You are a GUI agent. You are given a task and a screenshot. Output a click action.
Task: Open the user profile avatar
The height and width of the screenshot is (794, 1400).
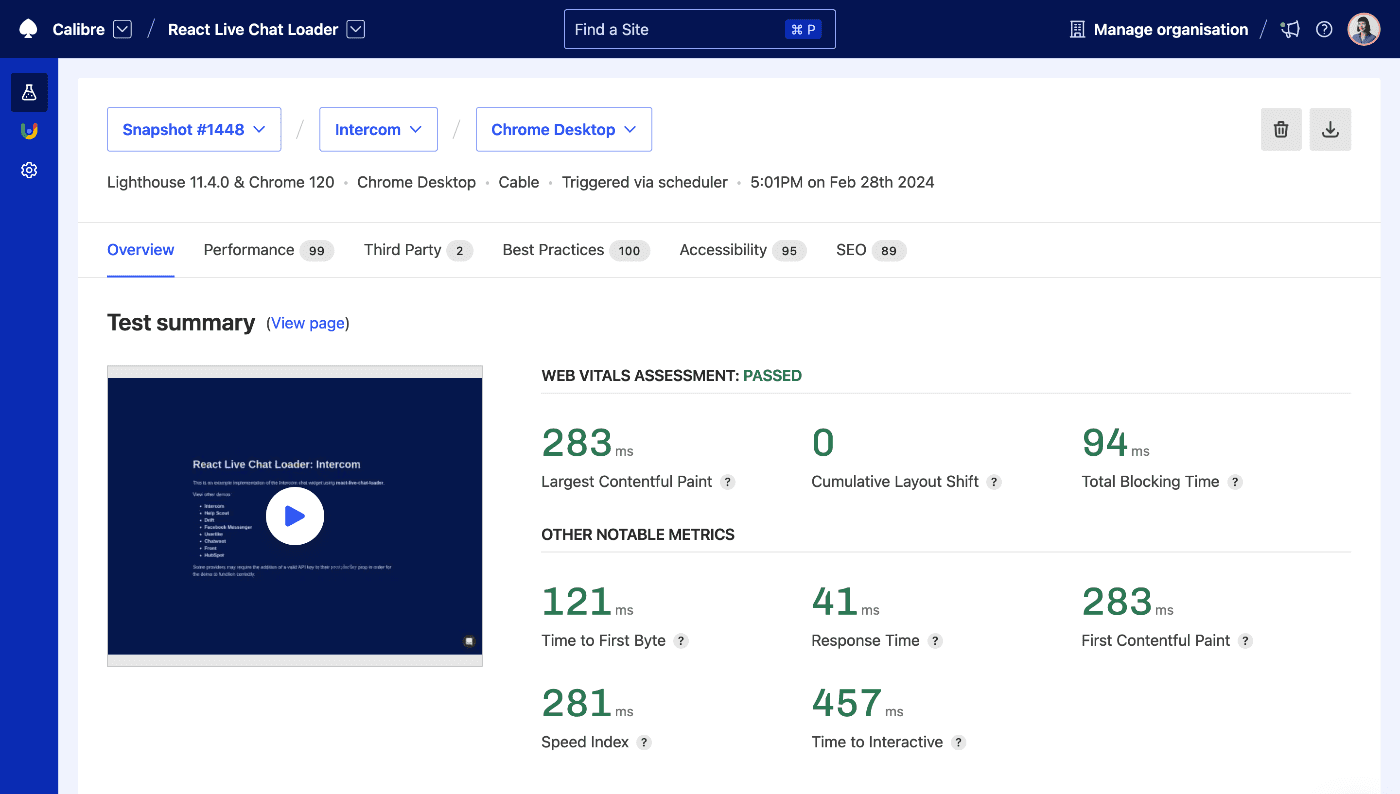click(1363, 30)
